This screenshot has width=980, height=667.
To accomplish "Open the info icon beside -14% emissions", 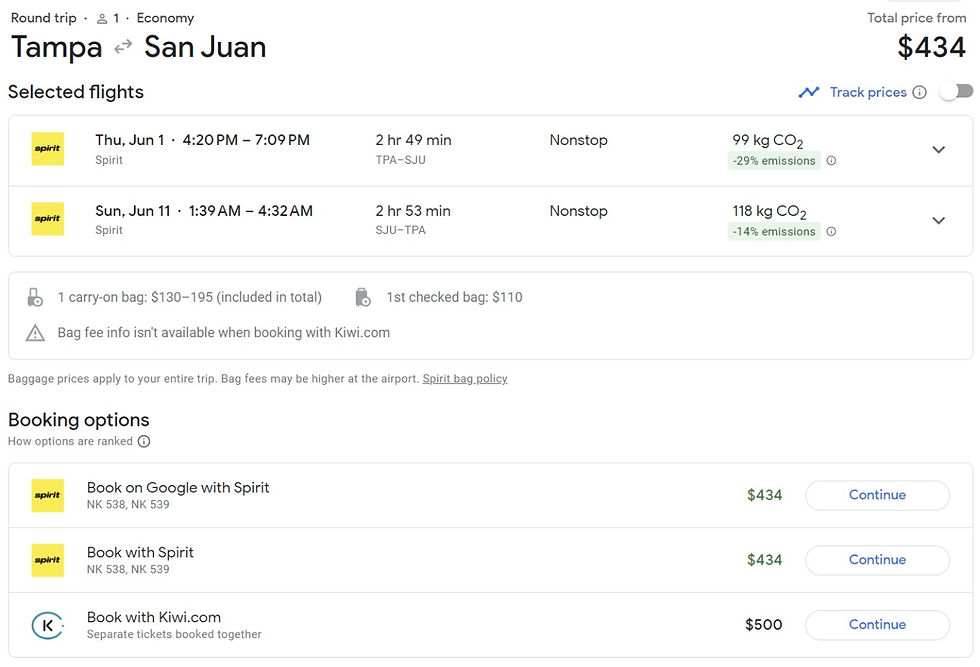I will 831,231.
